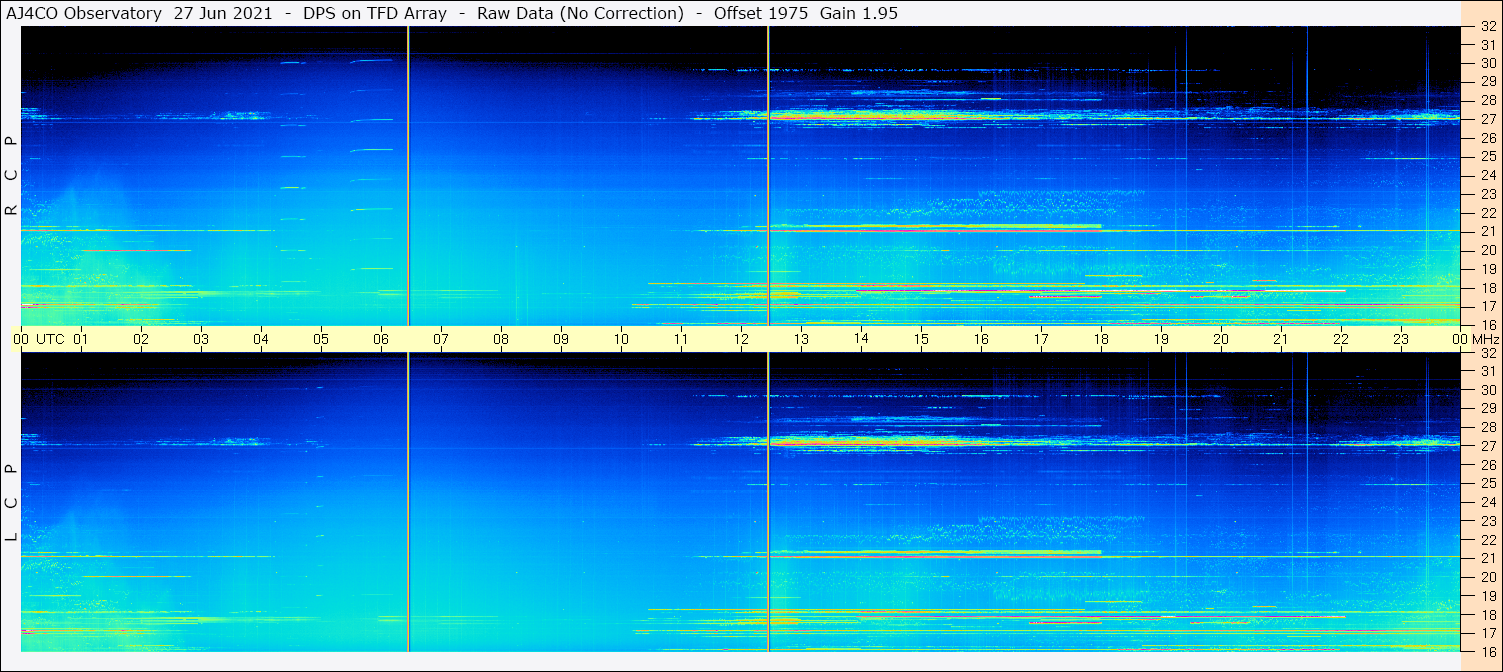Click the 30 MHz label on RCP frequency axis
The width and height of the screenshot is (1503, 672).
[1487, 63]
